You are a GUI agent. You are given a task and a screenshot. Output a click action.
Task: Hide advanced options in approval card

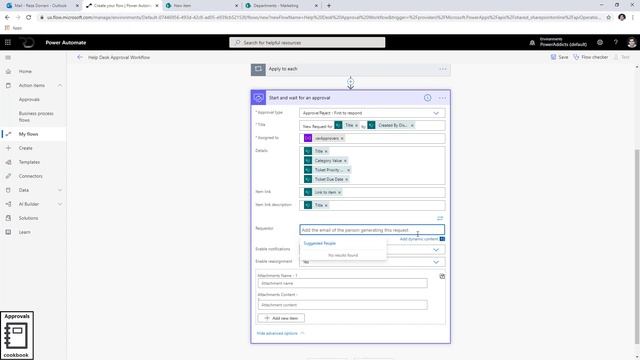[x=280, y=333]
